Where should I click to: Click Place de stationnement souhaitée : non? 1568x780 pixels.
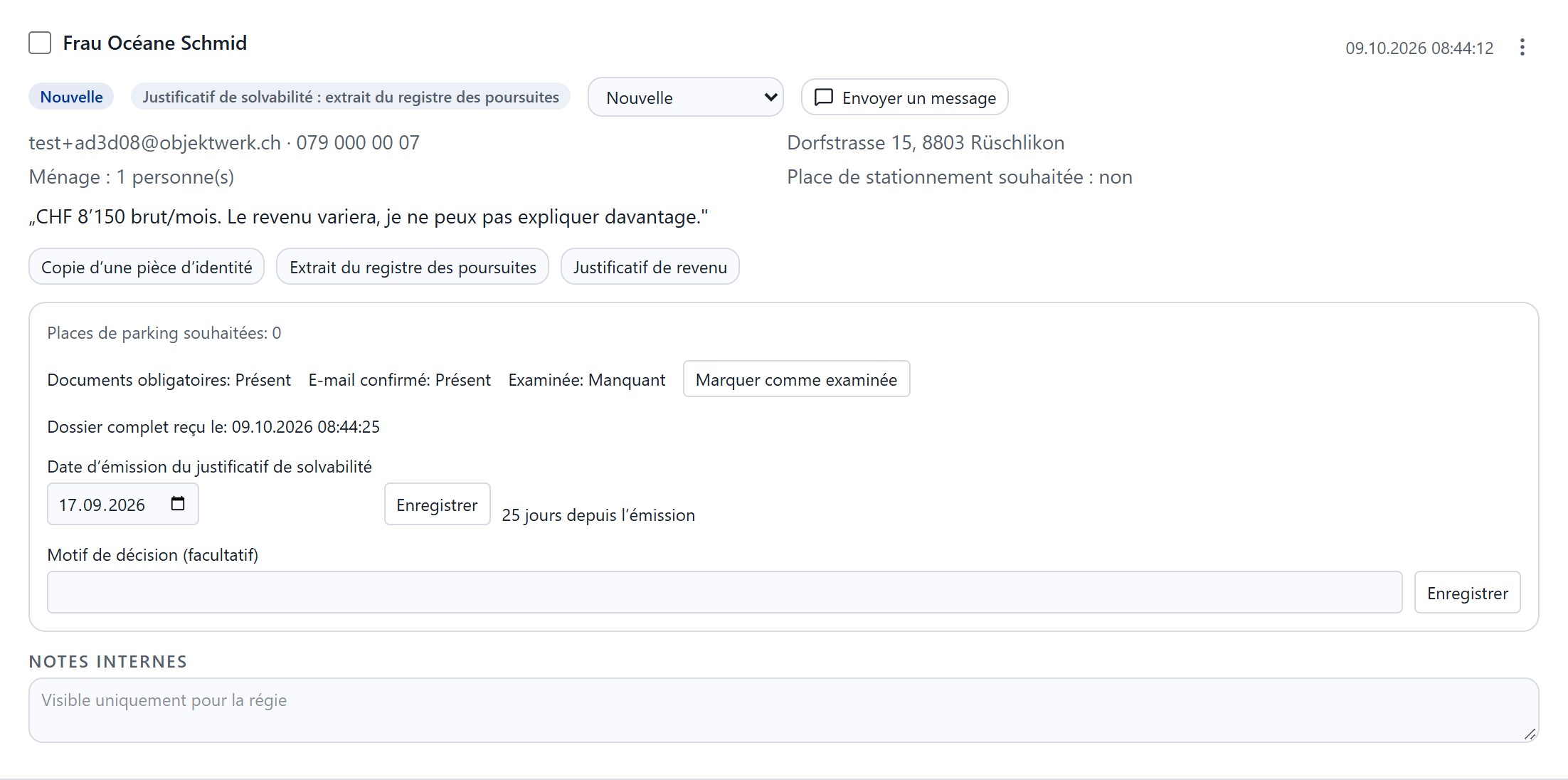[x=960, y=176]
